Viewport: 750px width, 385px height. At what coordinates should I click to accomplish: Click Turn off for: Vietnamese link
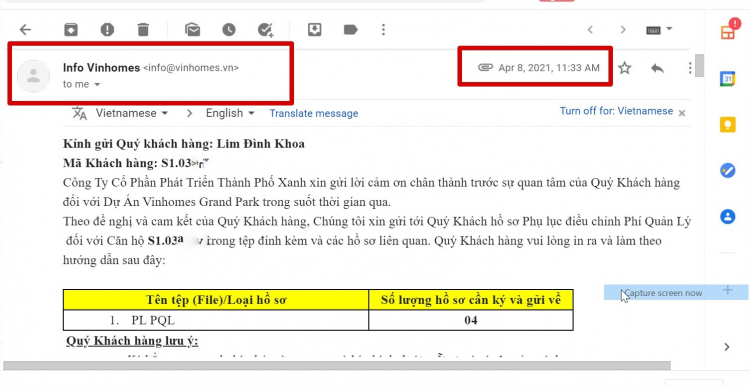pyautogui.click(x=617, y=111)
